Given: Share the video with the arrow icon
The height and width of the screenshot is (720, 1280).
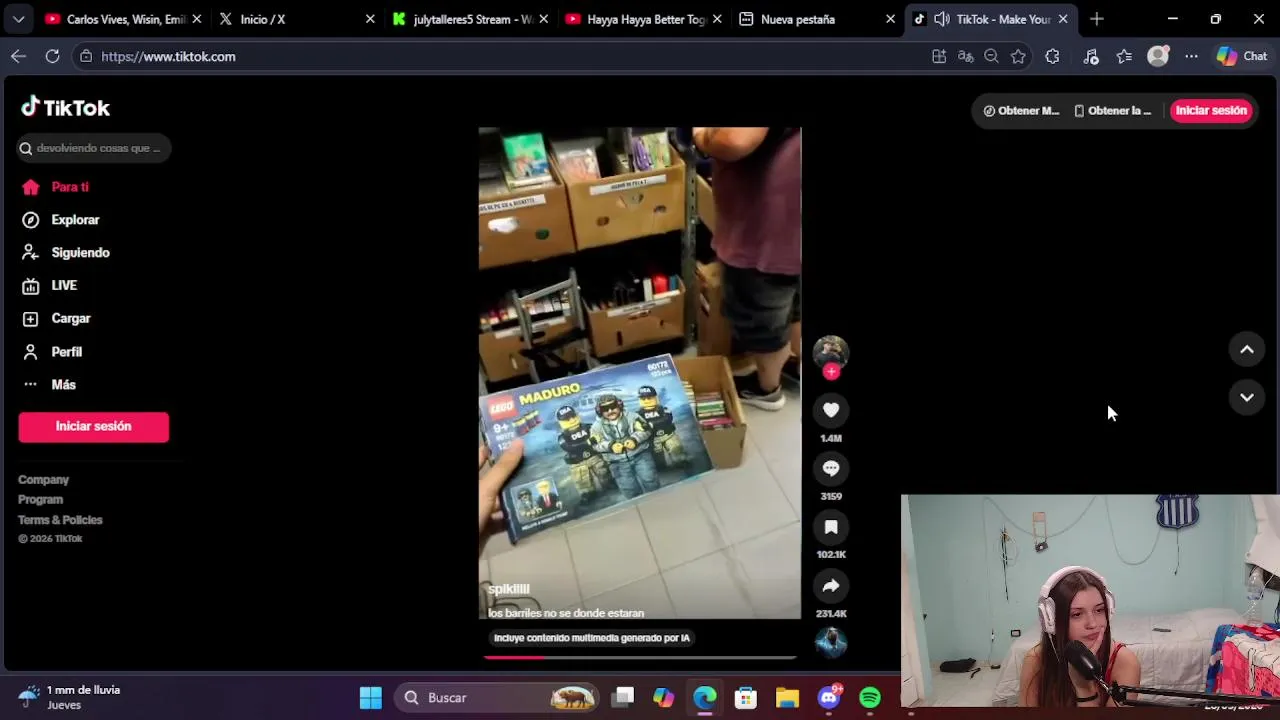Looking at the screenshot, I should (x=831, y=586).
